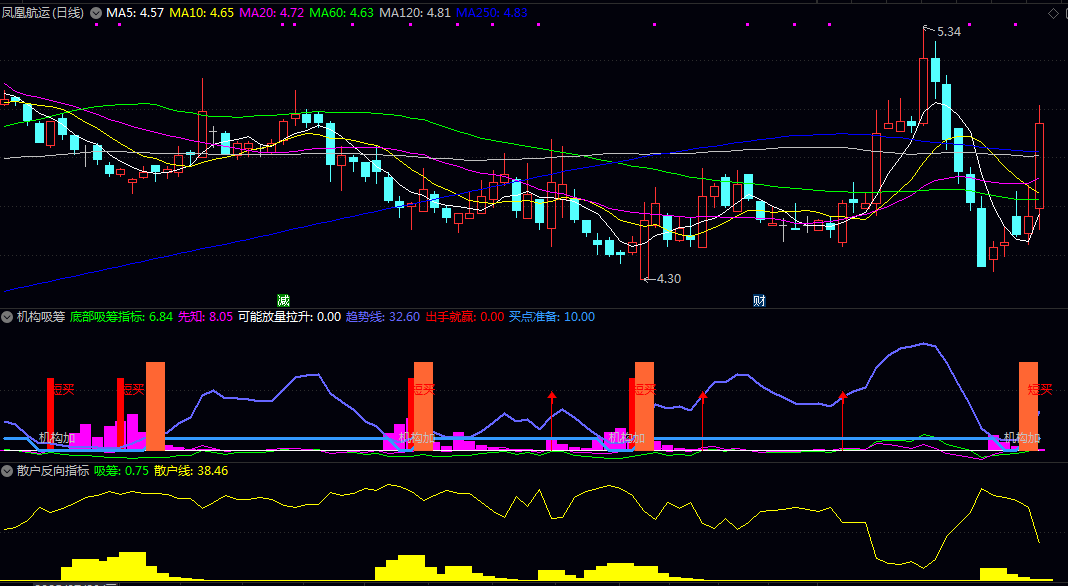Screen dimensions: 1068x586
Task: Click the leftmost 机构加 signal label
Action: coord(57,438)
